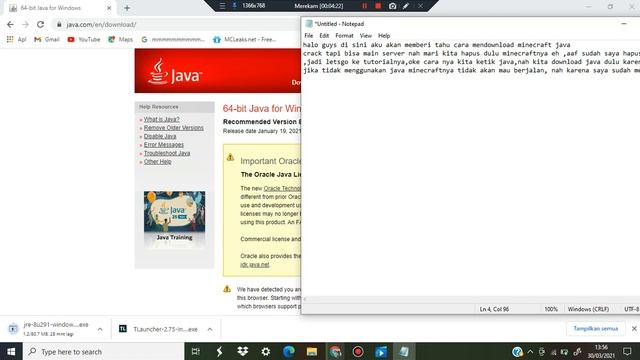Screen dimensions: 640x360
Task: Click the Java logo in the page header
Action: [175, 71]
